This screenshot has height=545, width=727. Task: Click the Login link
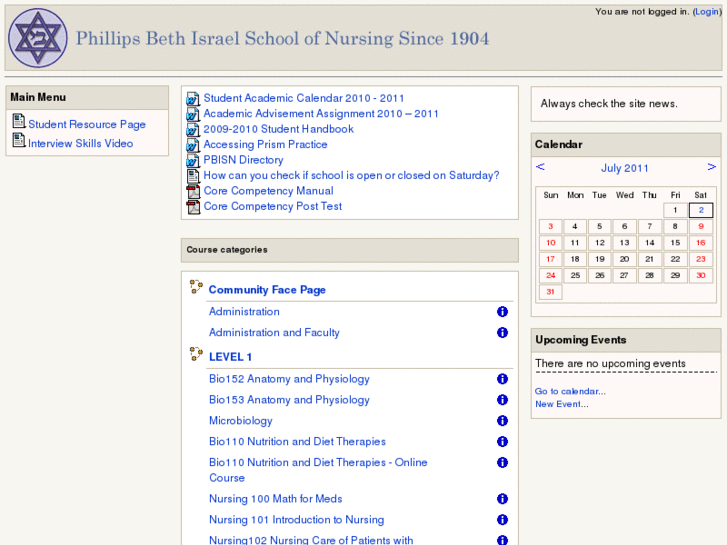tap(707, 12)
